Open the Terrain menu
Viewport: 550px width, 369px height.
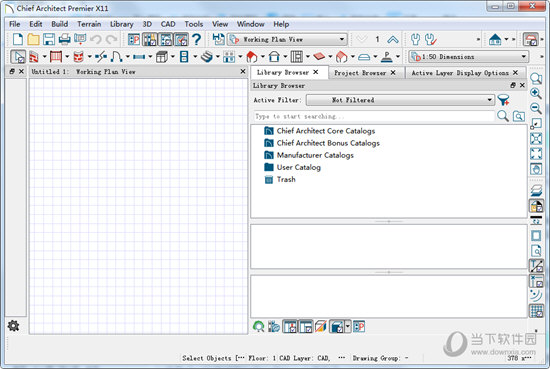click(x=89, y=24)
